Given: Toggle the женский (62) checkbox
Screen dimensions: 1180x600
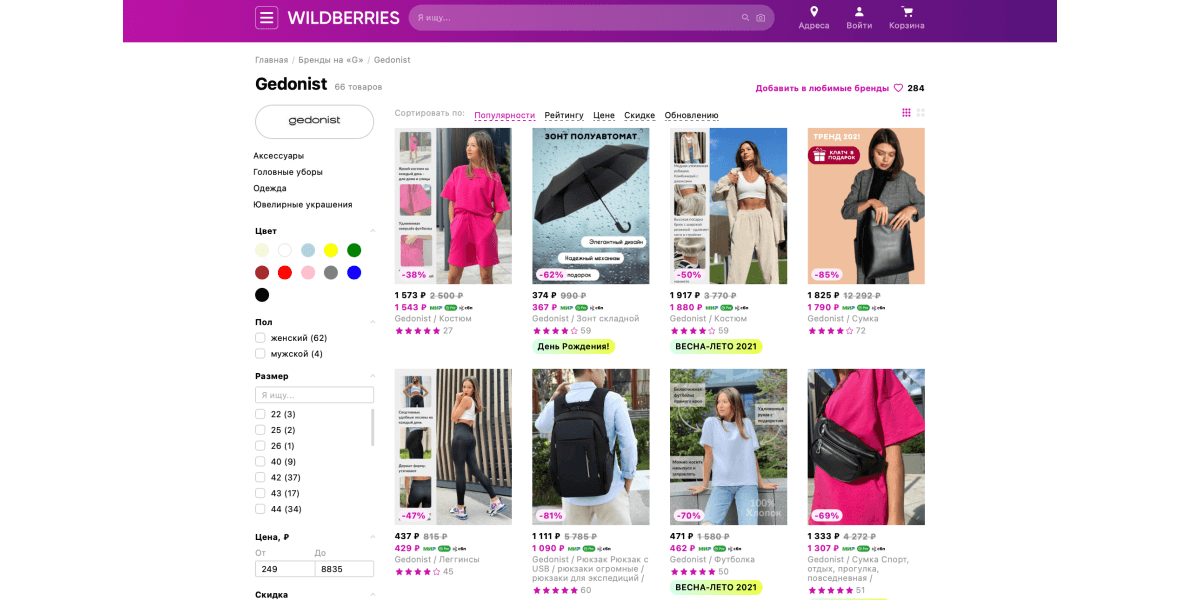Looking at the screenshot, I should [x=260, y=338].
